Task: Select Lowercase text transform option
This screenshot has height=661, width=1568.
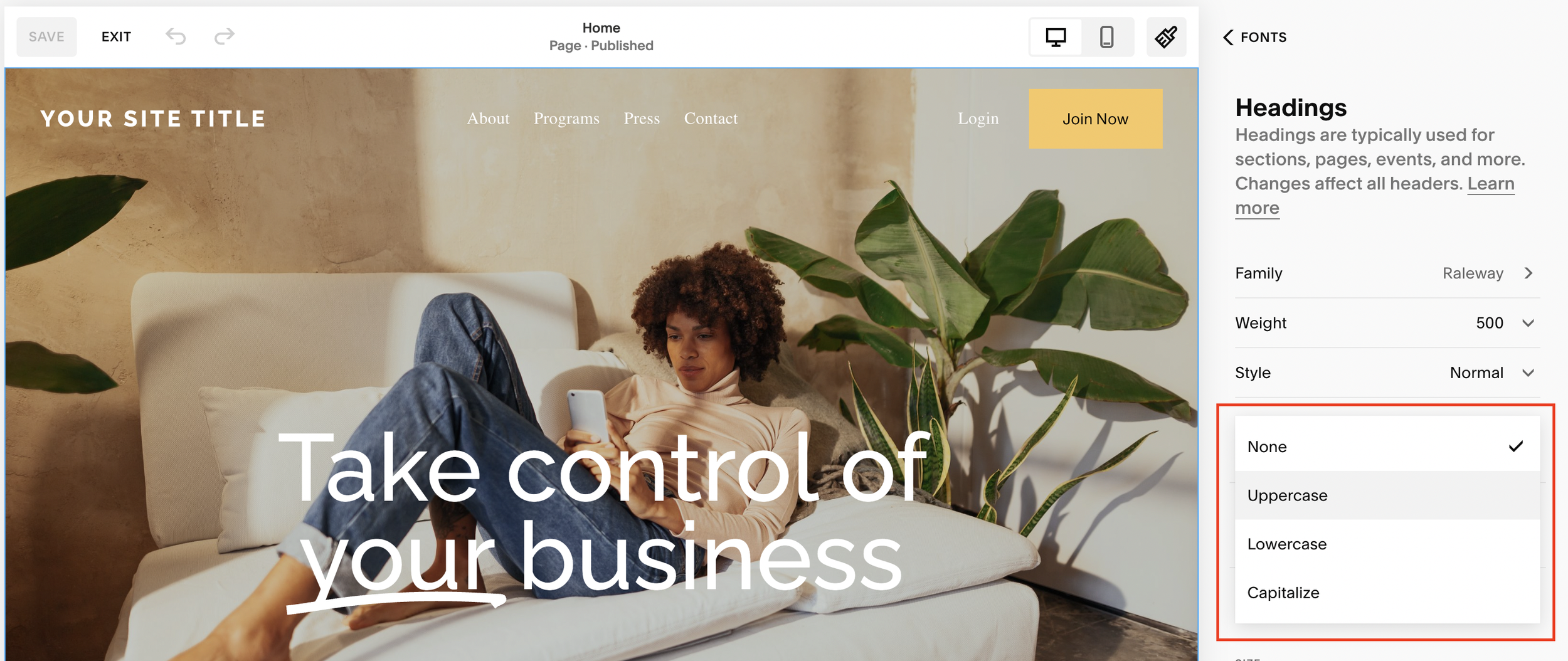Action: click(x=1387, y=544)
